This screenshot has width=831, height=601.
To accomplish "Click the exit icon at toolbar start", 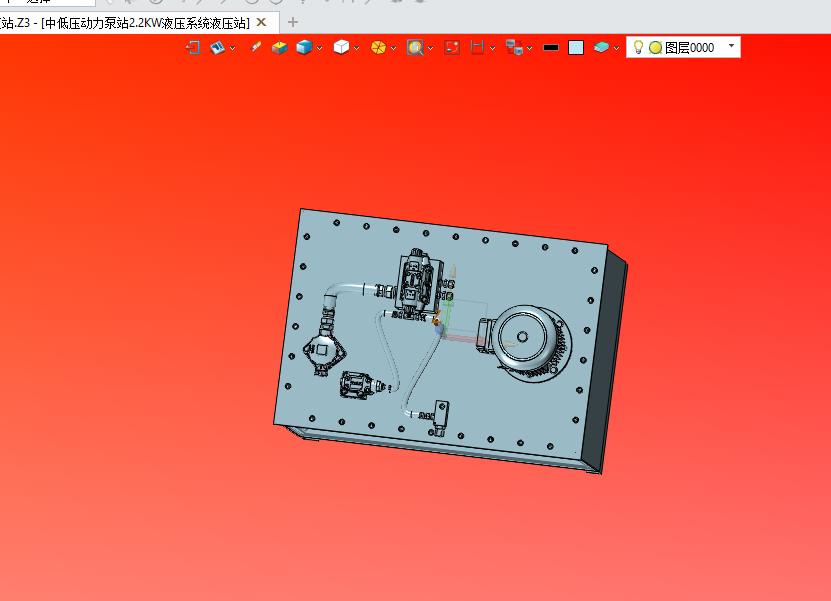I will [193, 48].
